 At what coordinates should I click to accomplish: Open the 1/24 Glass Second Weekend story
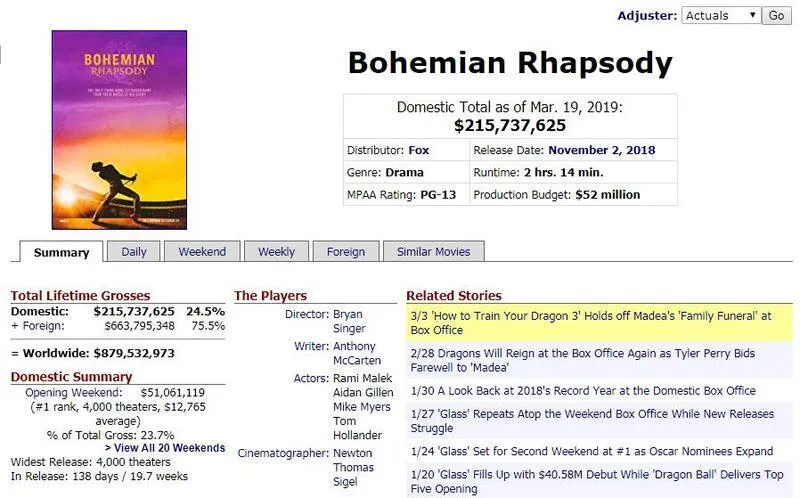click(x=592, y=451)
